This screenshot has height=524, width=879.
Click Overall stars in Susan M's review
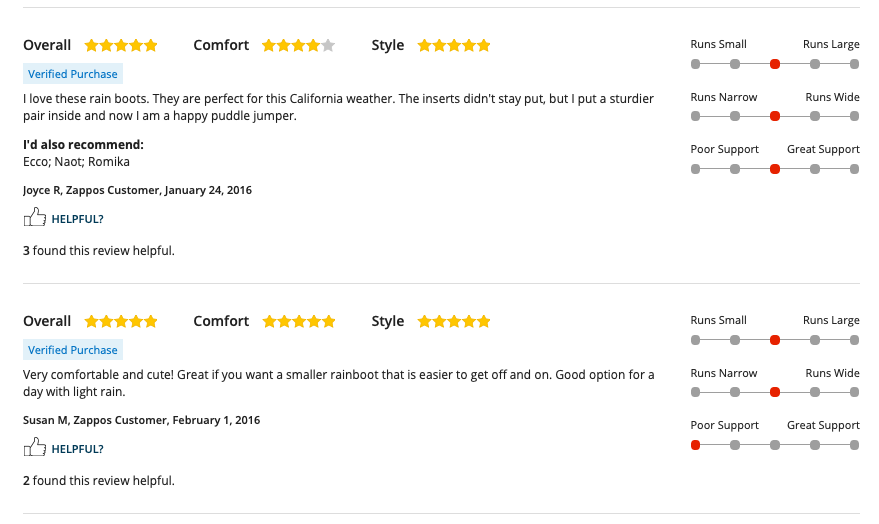coord(121,321)
